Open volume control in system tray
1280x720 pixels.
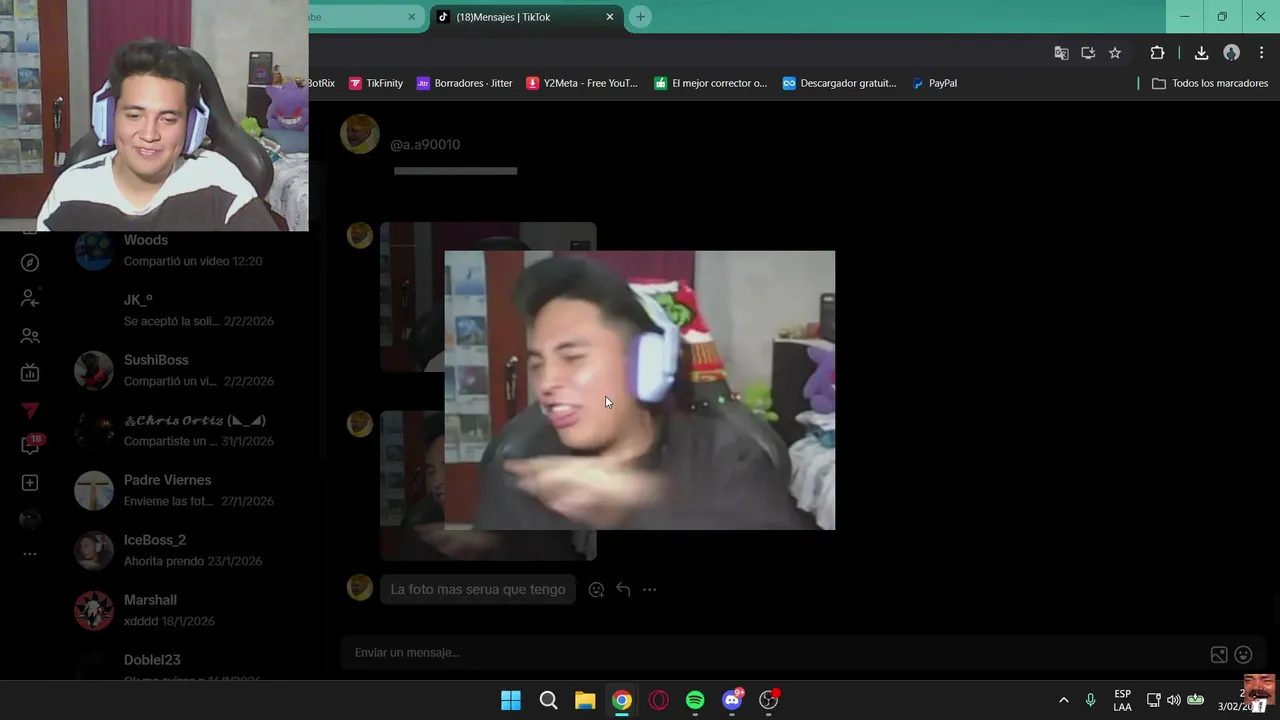(x=1174, y=700)
